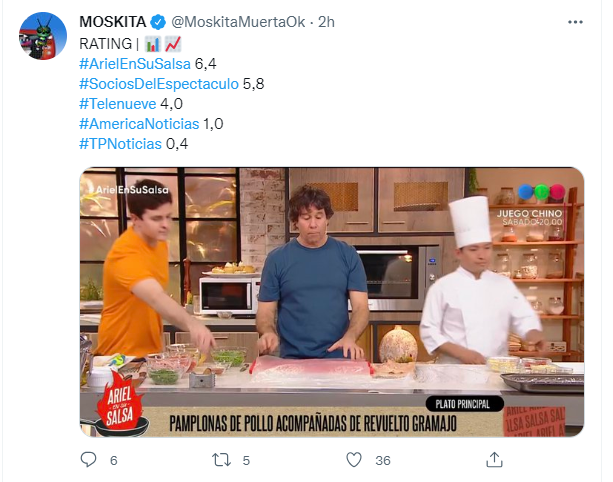Click the blue verified badge
This screenshot has height=482, width=613.
pos(158,22)
